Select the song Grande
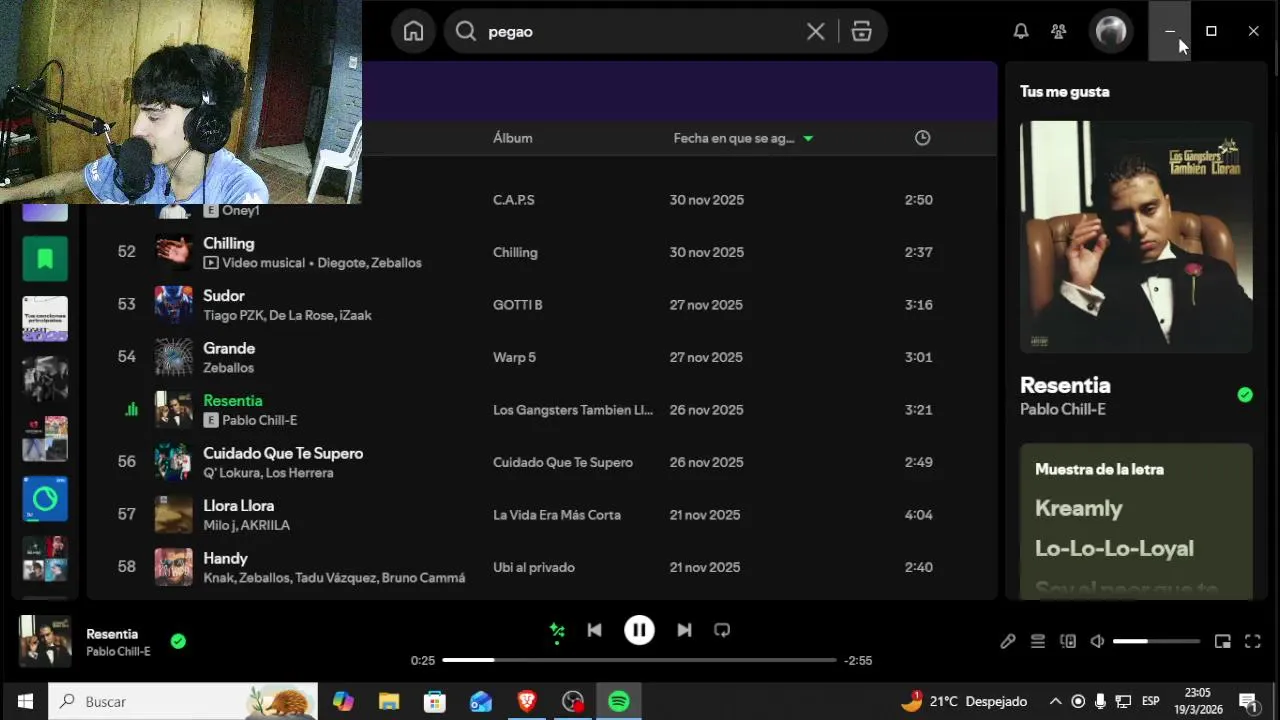Screen dimensions: 1280x720 pos(229,348)
